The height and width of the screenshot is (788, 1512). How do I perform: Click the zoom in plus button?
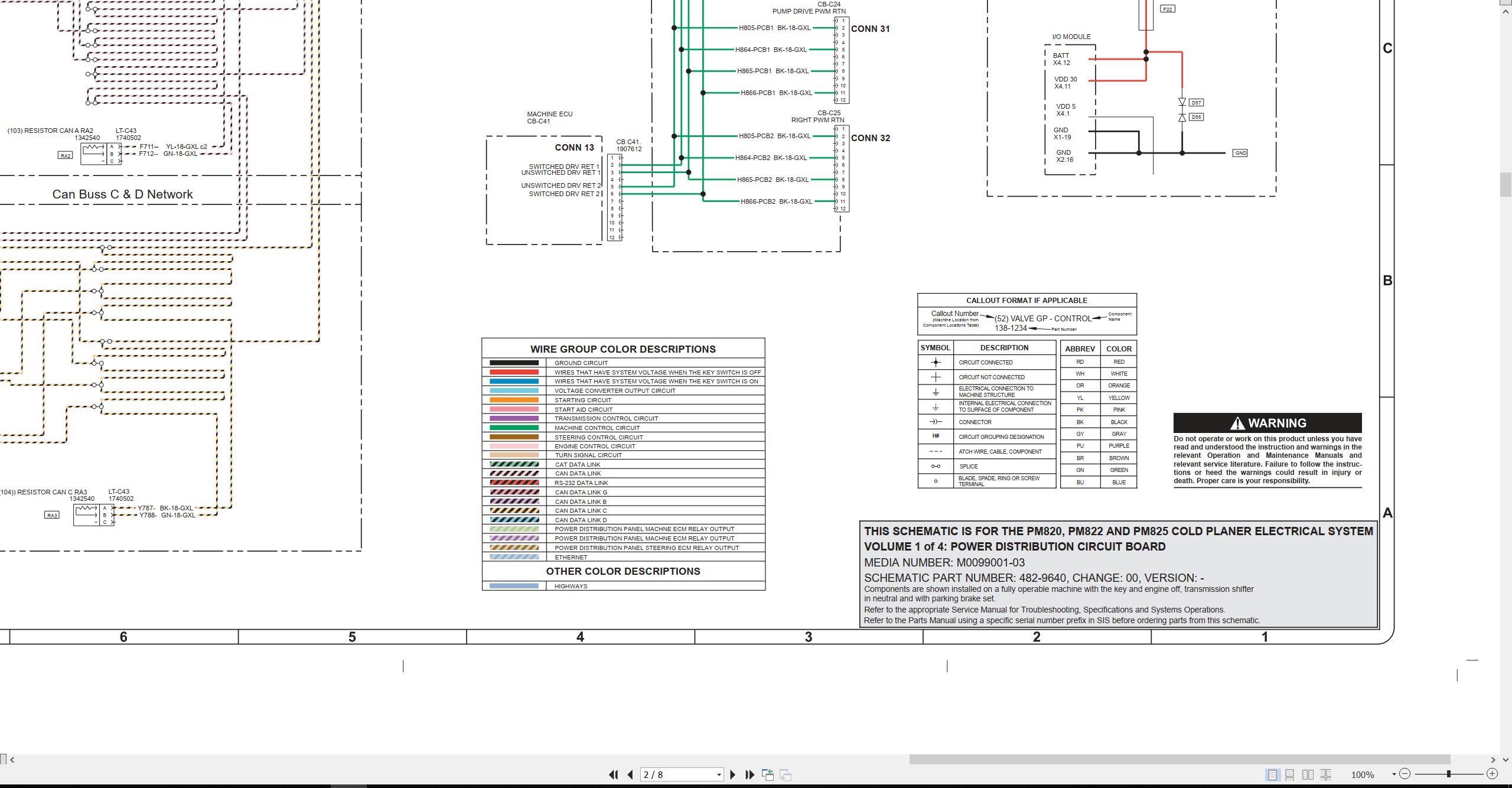1492,774
